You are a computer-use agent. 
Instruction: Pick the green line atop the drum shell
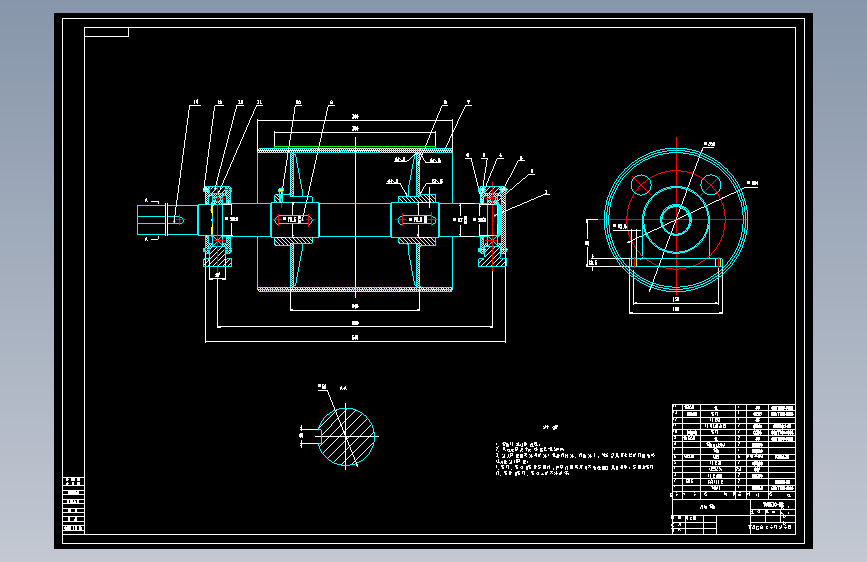tap(355, 147)
